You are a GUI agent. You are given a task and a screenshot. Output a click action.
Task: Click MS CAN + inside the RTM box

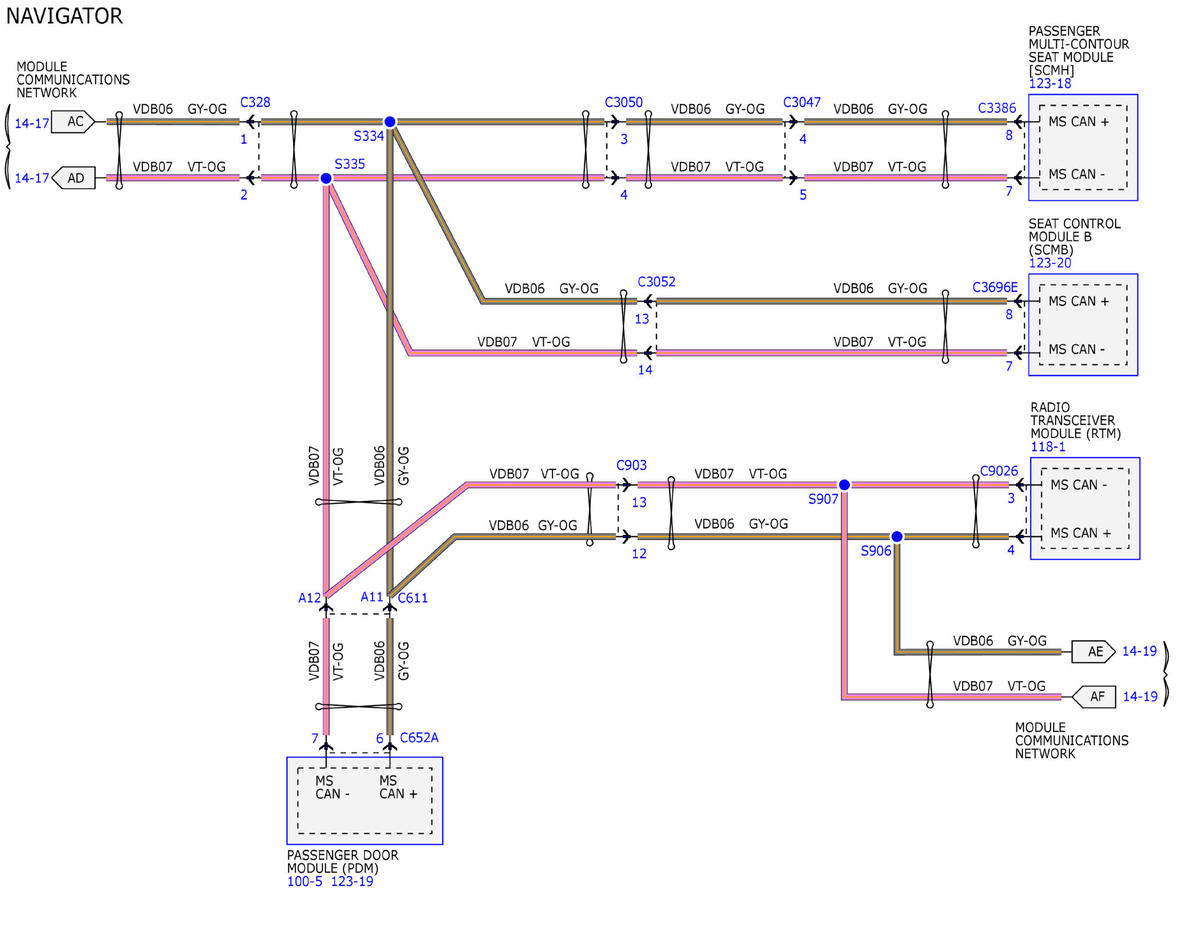[1080, 534]
